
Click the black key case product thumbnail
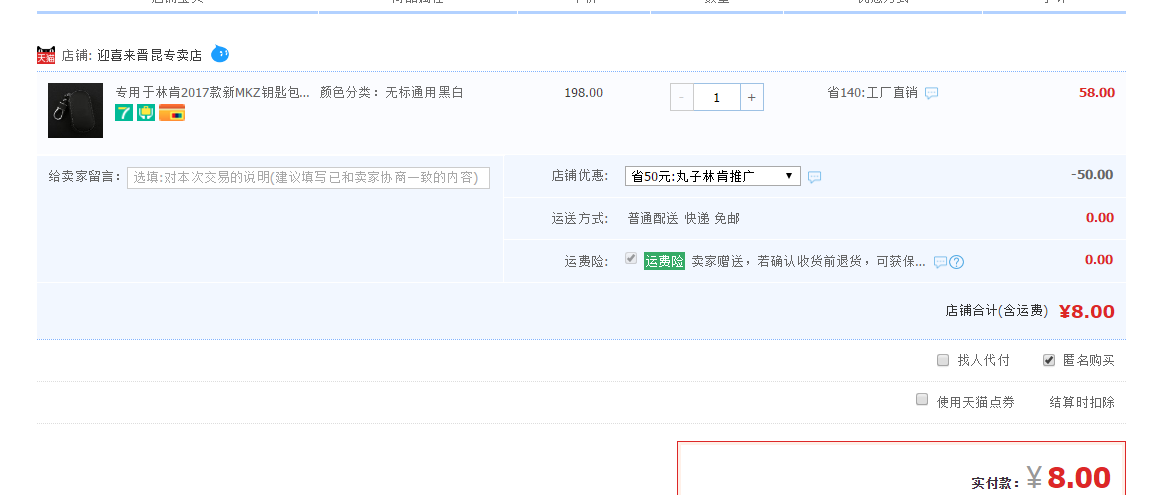click(x=75, y=110)
